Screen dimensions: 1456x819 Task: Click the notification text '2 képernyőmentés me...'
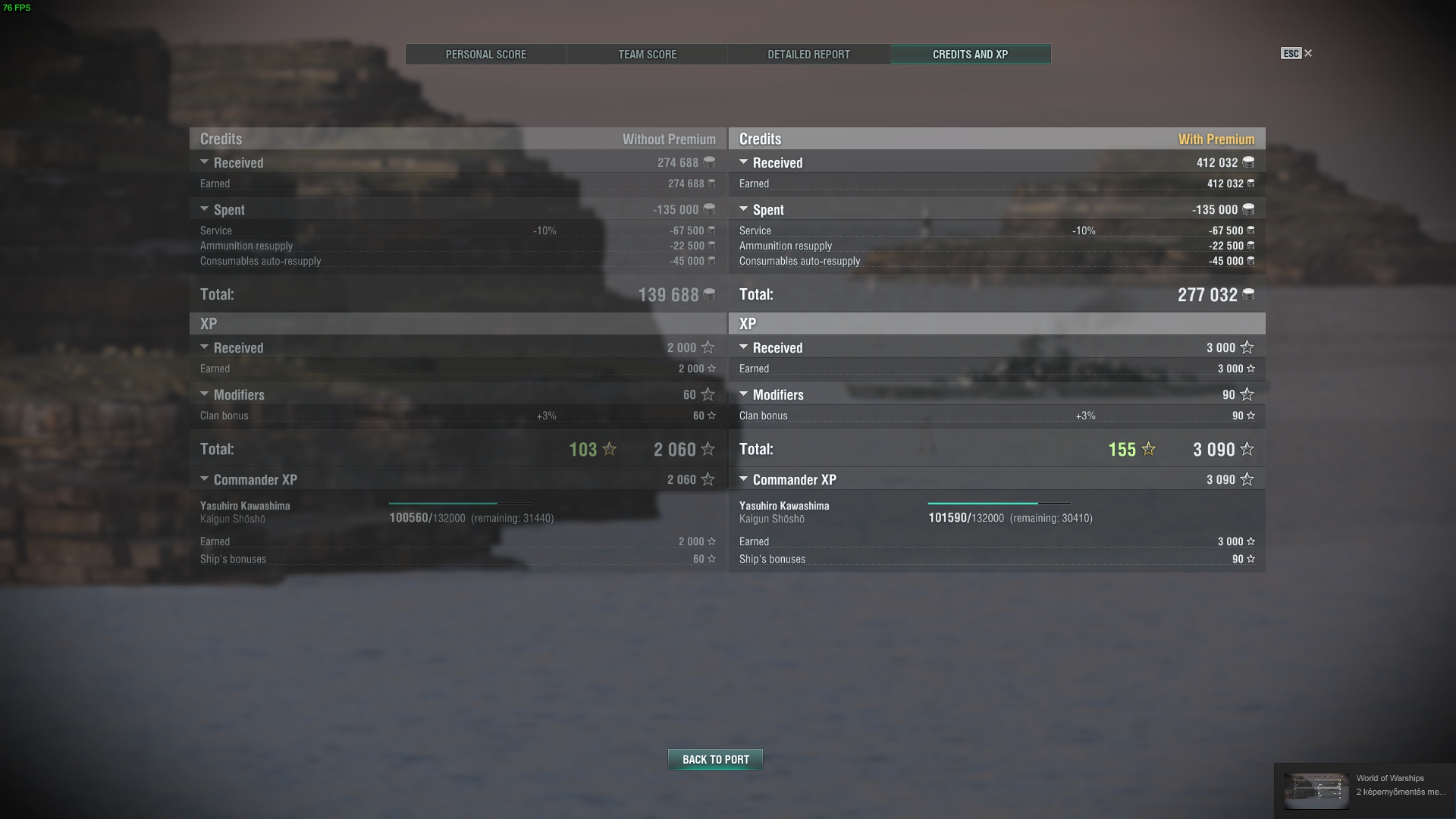coord(1401,792)
